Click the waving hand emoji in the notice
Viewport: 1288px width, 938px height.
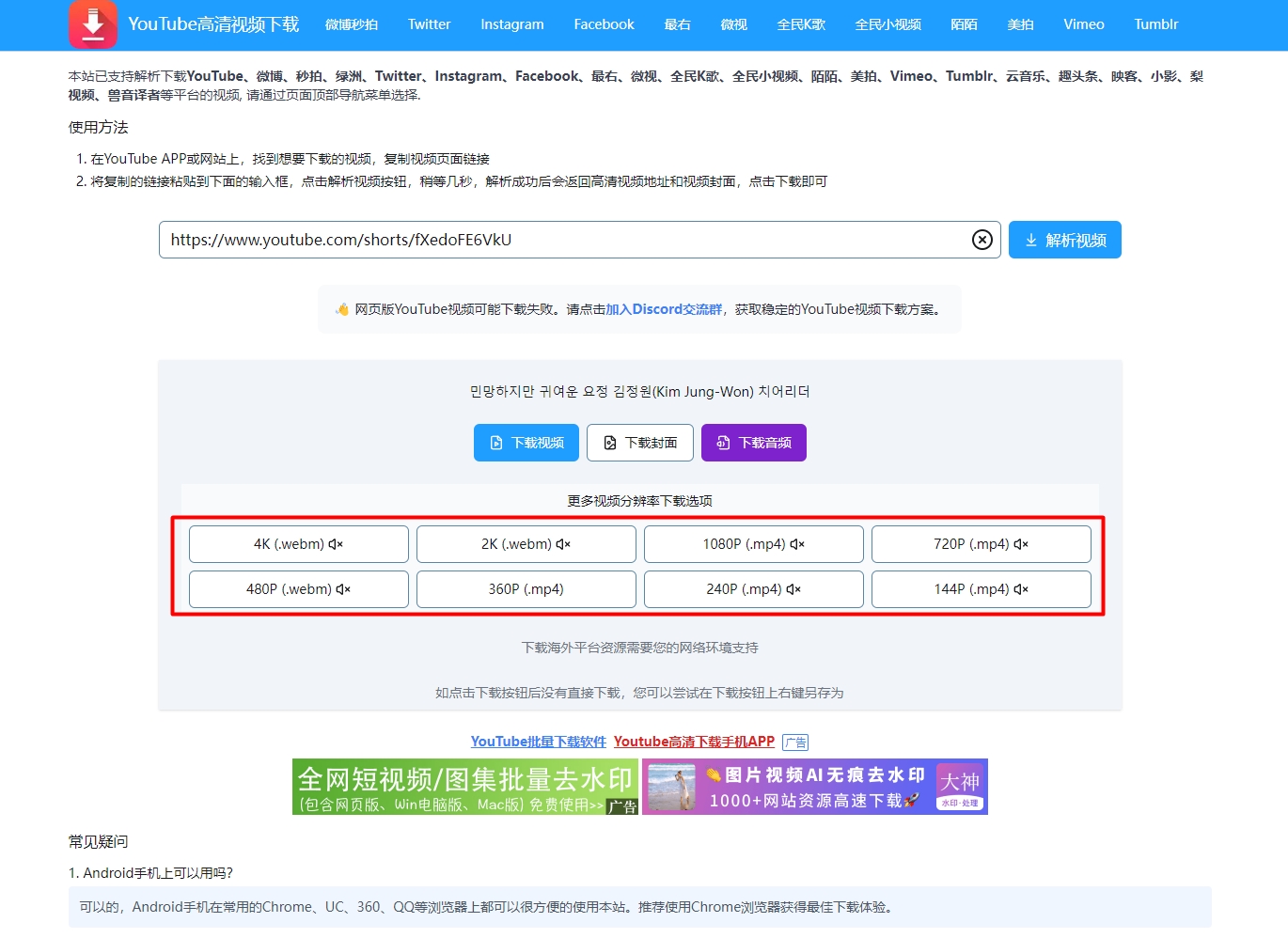pyautogui.click(x=342, y=309)
